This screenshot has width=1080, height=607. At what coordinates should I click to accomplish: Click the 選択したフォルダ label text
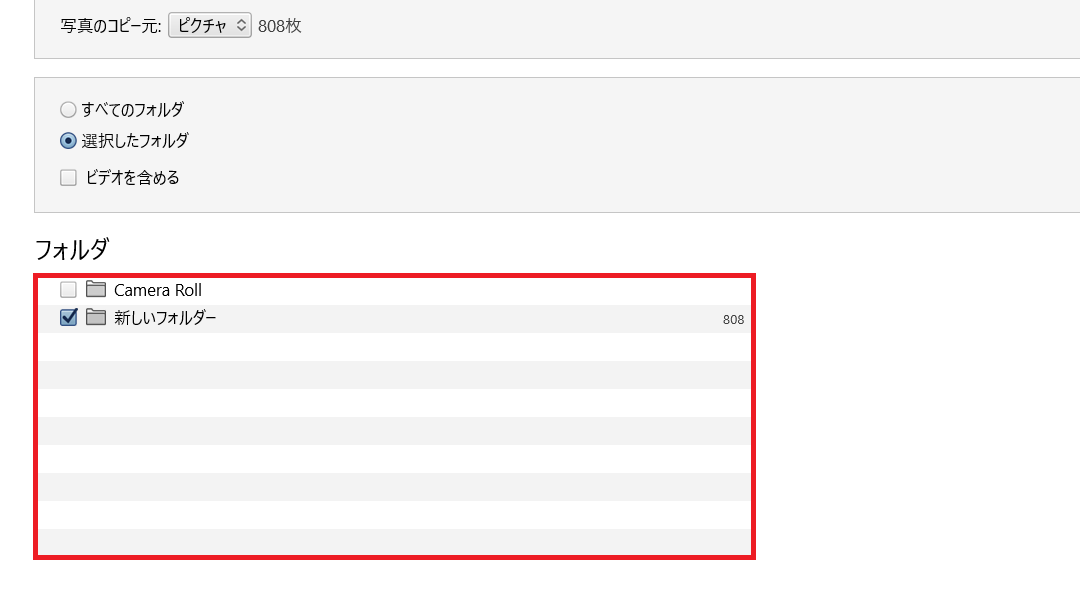coord(135,141)
